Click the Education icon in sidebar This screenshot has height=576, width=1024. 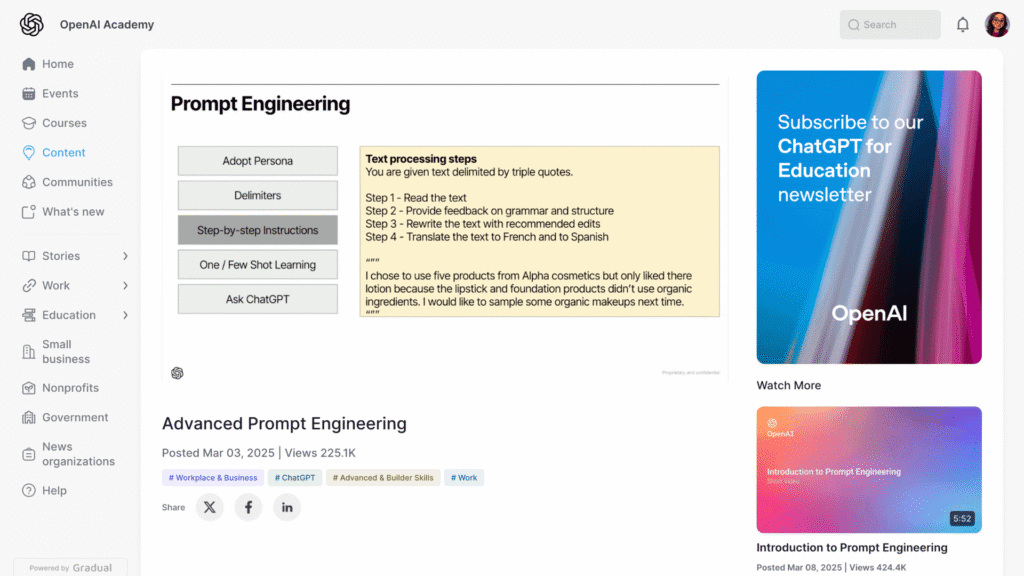click(29, 315)
